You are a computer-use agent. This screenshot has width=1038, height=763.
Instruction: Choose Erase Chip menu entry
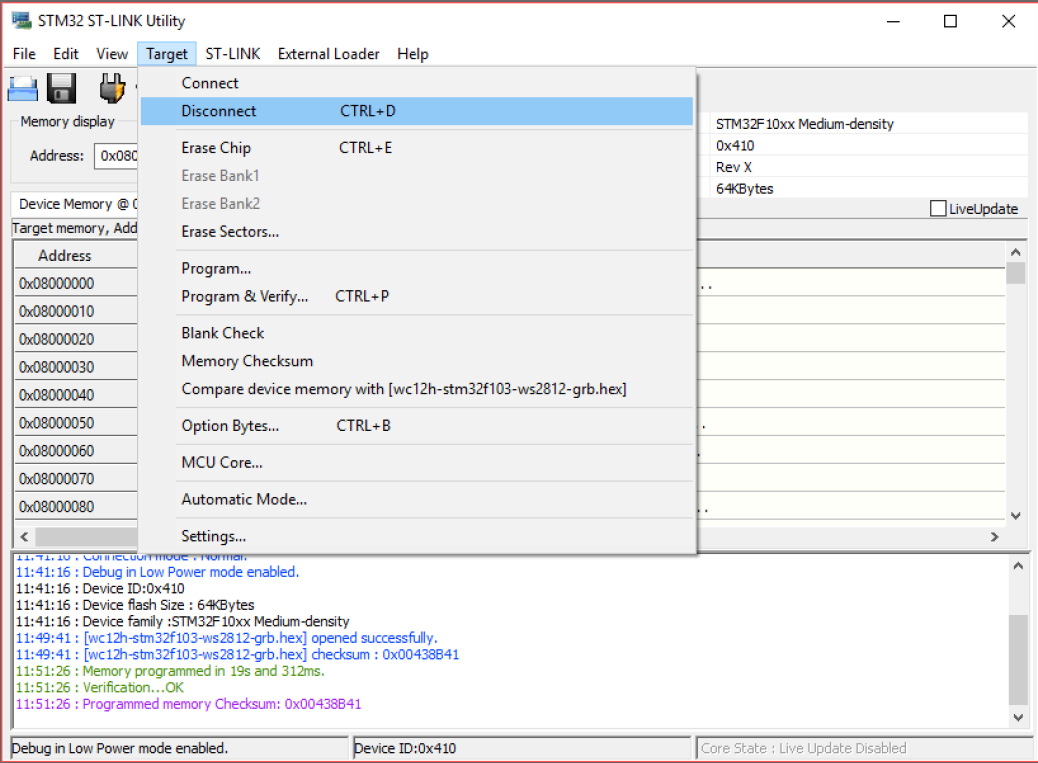(x=417, y=148)
